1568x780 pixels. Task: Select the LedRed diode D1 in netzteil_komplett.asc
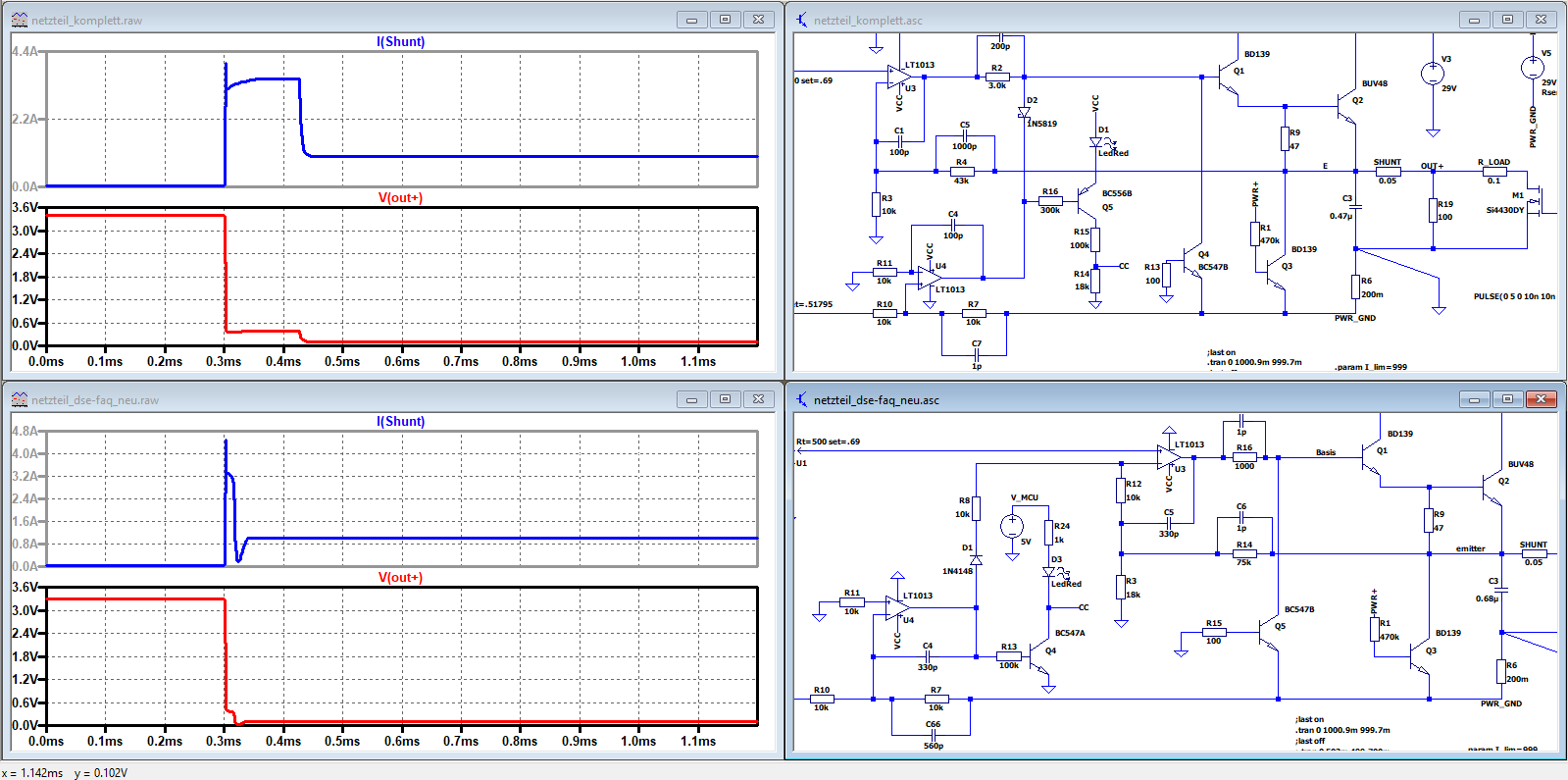[x=1097, y=142]
